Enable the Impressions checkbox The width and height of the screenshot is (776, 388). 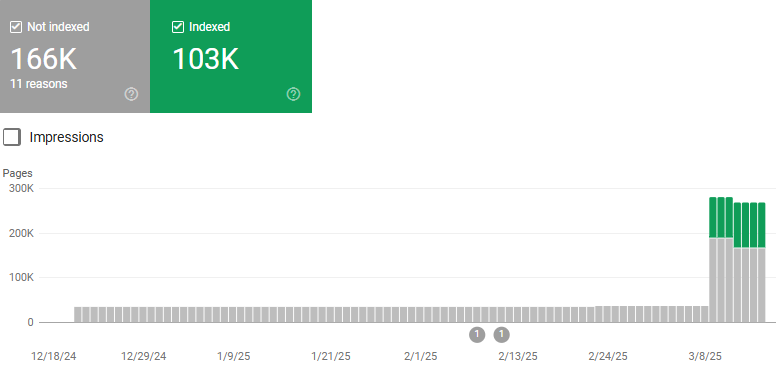tap(12, 137)
